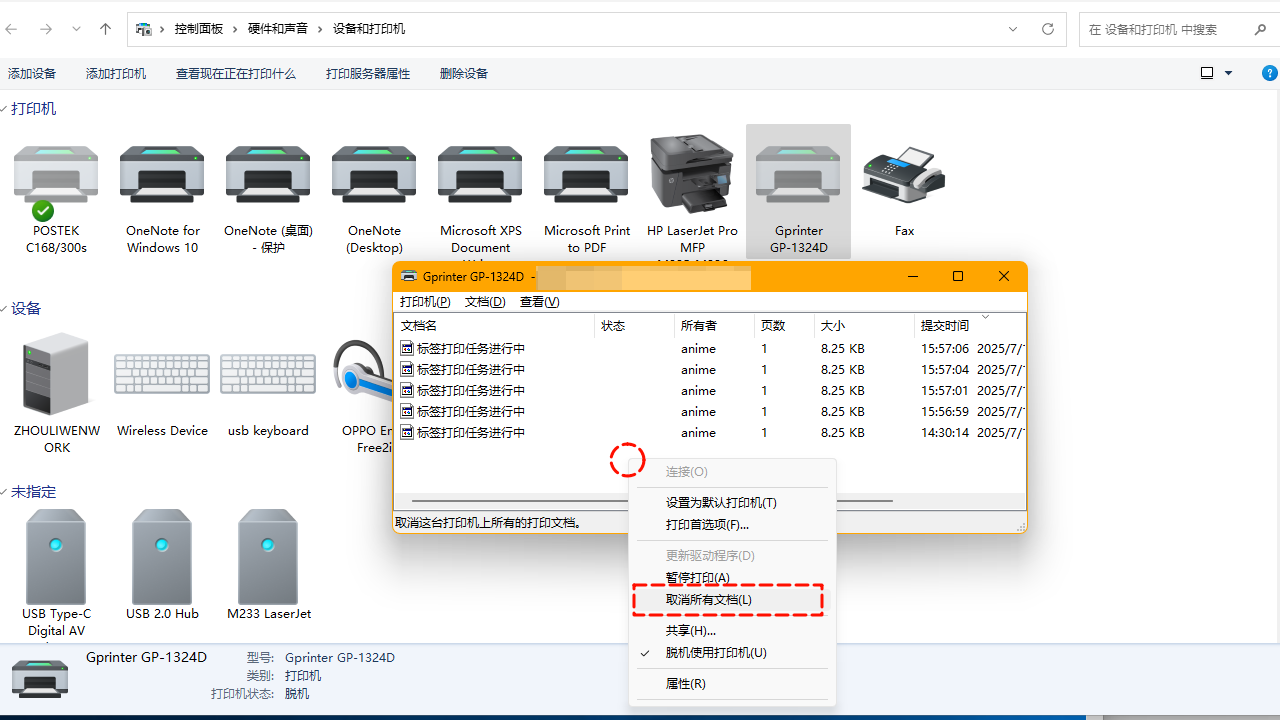Viewport: 1280px width, 720px height.
Task: Select the usb keyboard device icon
Action: tap(268, 374)
